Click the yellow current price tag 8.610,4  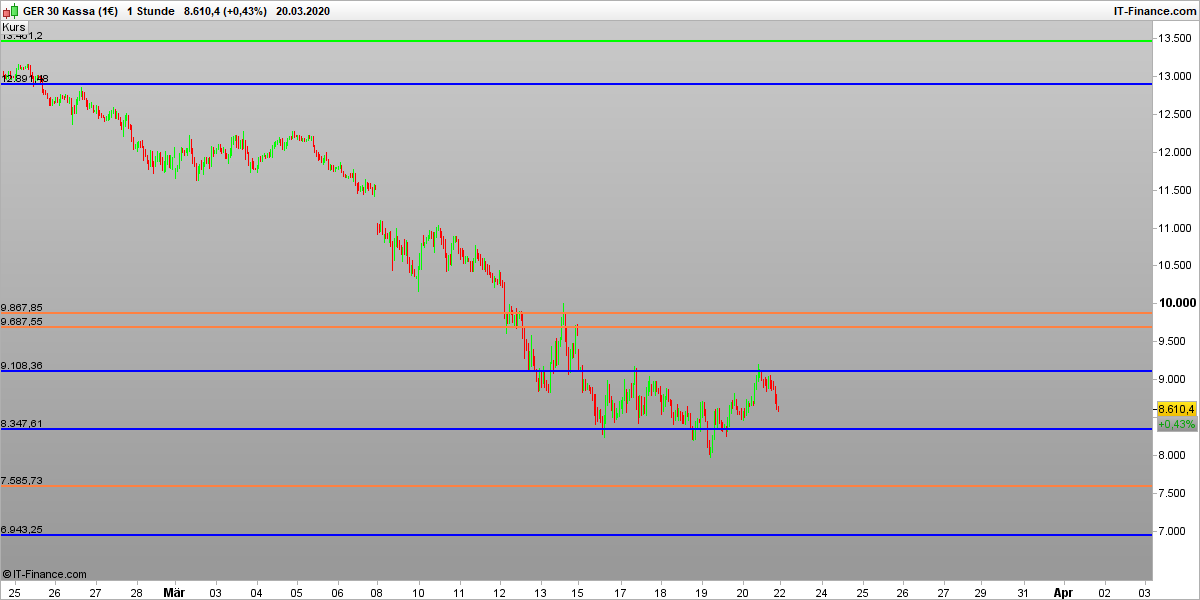pyautogui.click(x=1176, y=409)
